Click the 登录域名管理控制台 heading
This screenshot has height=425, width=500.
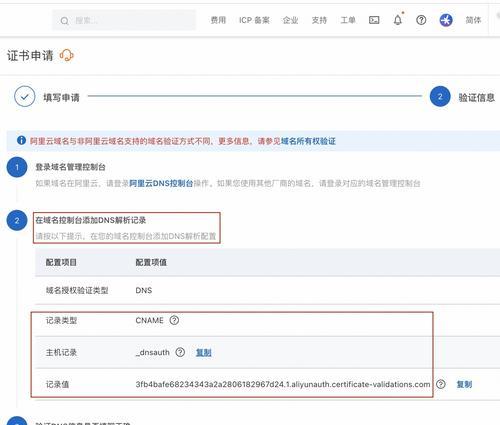click(x=70, y=167)
